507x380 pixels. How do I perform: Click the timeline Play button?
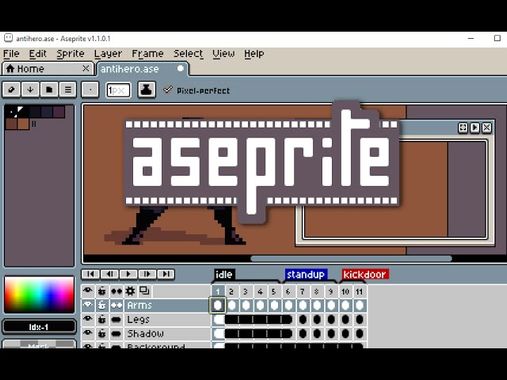pos(128,274)
